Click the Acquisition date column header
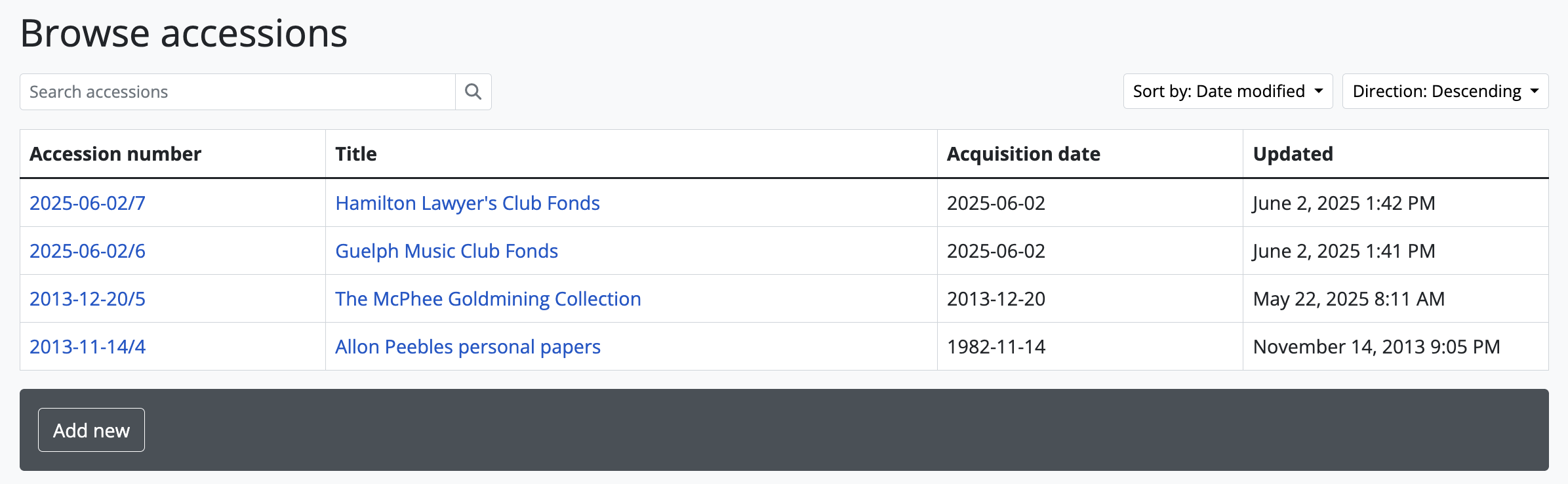 click(x=1023, y=154)
